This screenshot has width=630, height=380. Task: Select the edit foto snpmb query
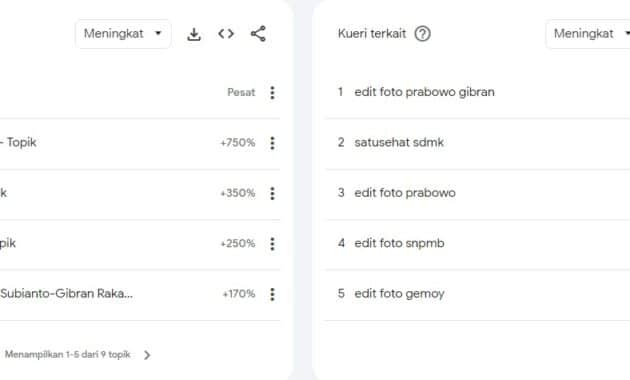pyautogui.click(x=399, y=243)
